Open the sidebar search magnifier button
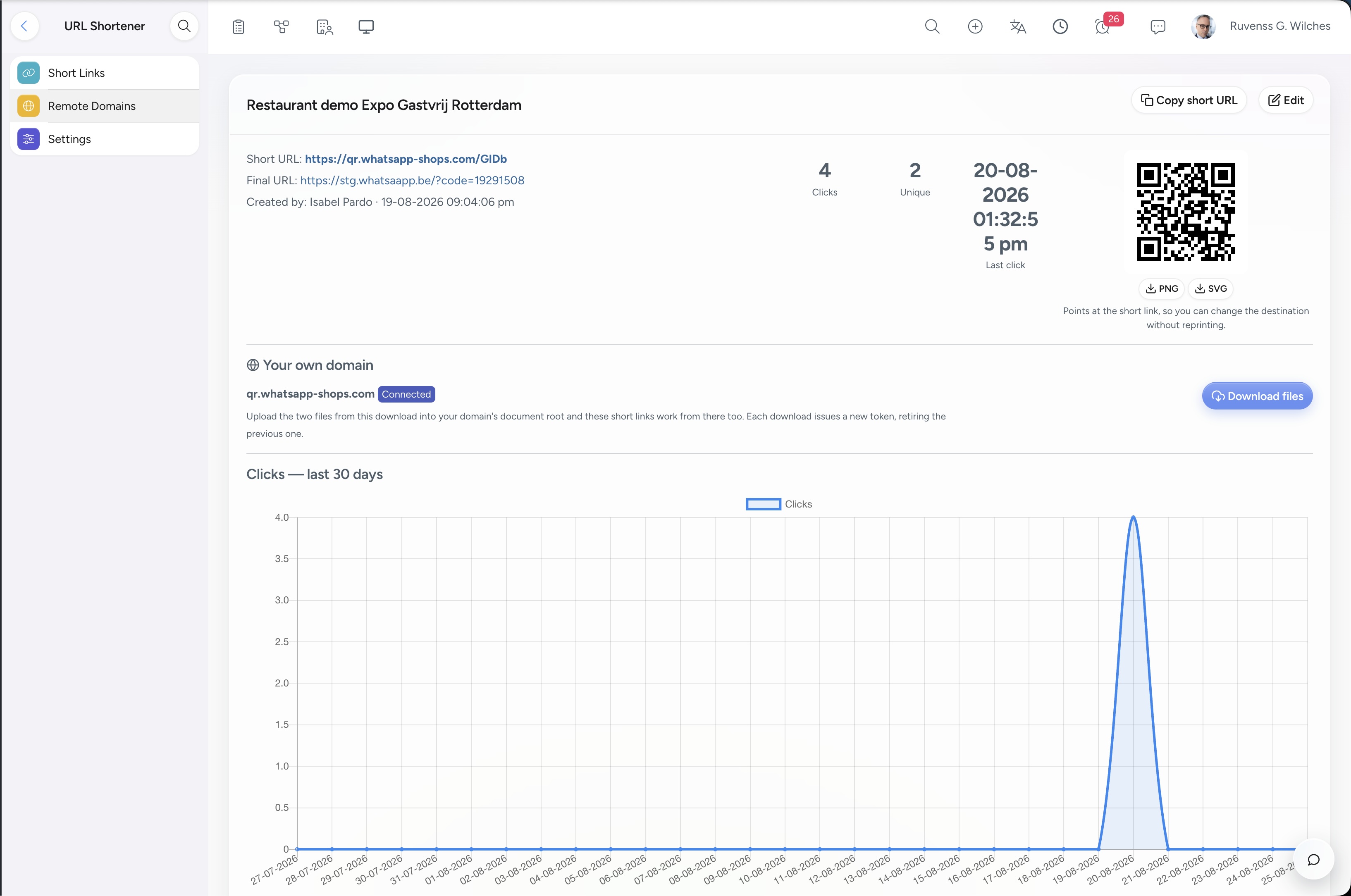The image size is (1351, 896). (184, 26)
